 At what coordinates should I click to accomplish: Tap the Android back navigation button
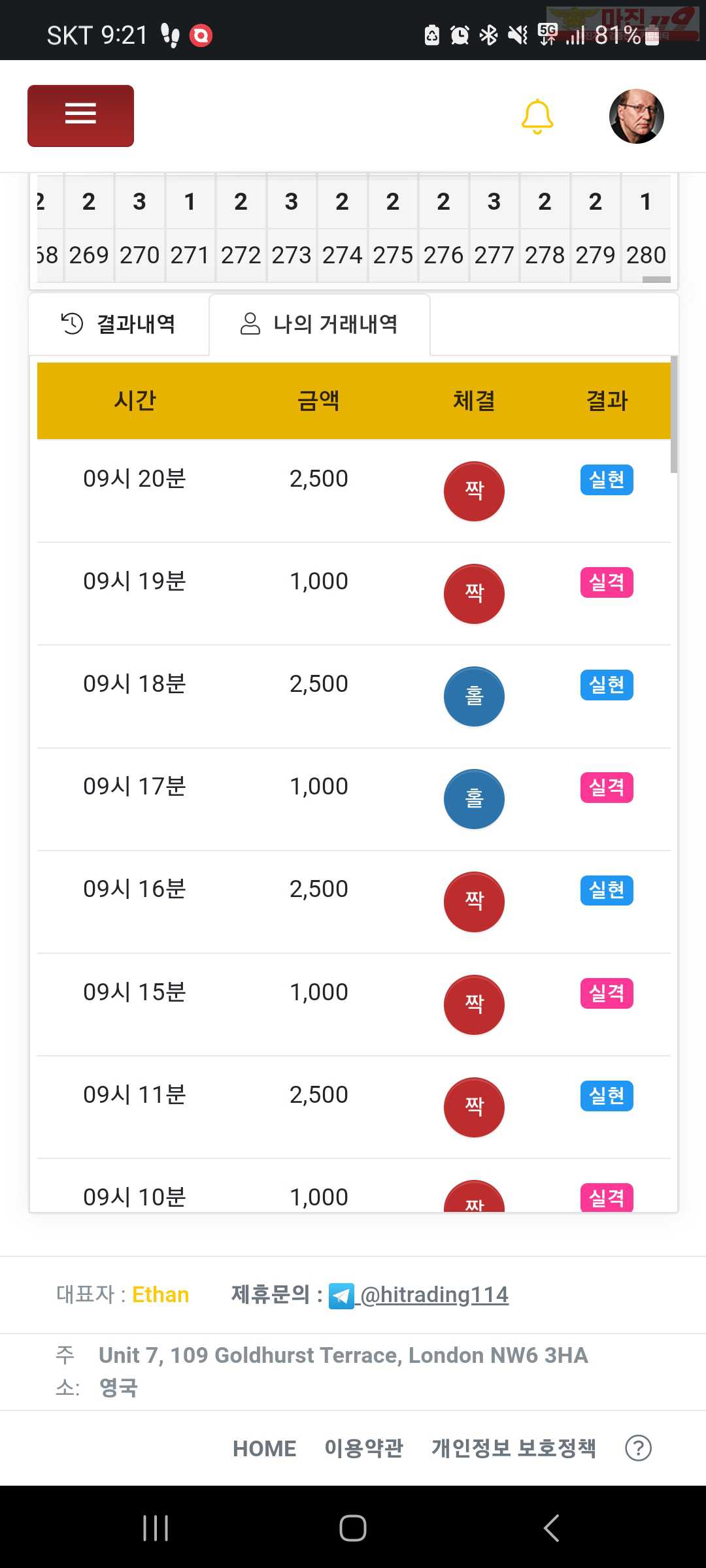click(x=551, y=1528)
